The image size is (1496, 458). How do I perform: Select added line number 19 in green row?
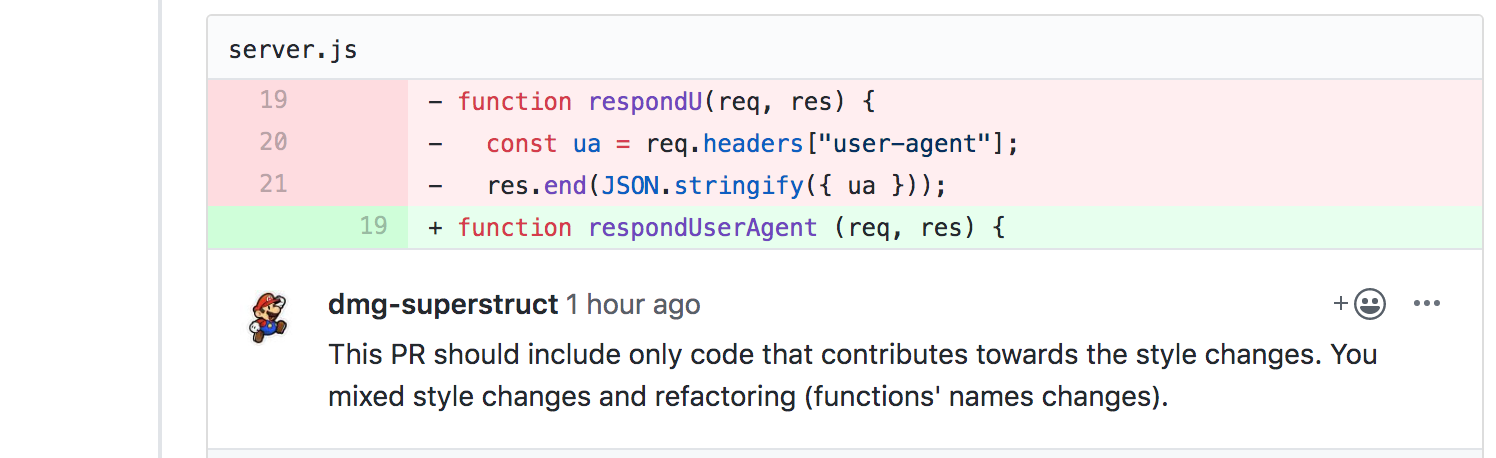click(373, 226)
